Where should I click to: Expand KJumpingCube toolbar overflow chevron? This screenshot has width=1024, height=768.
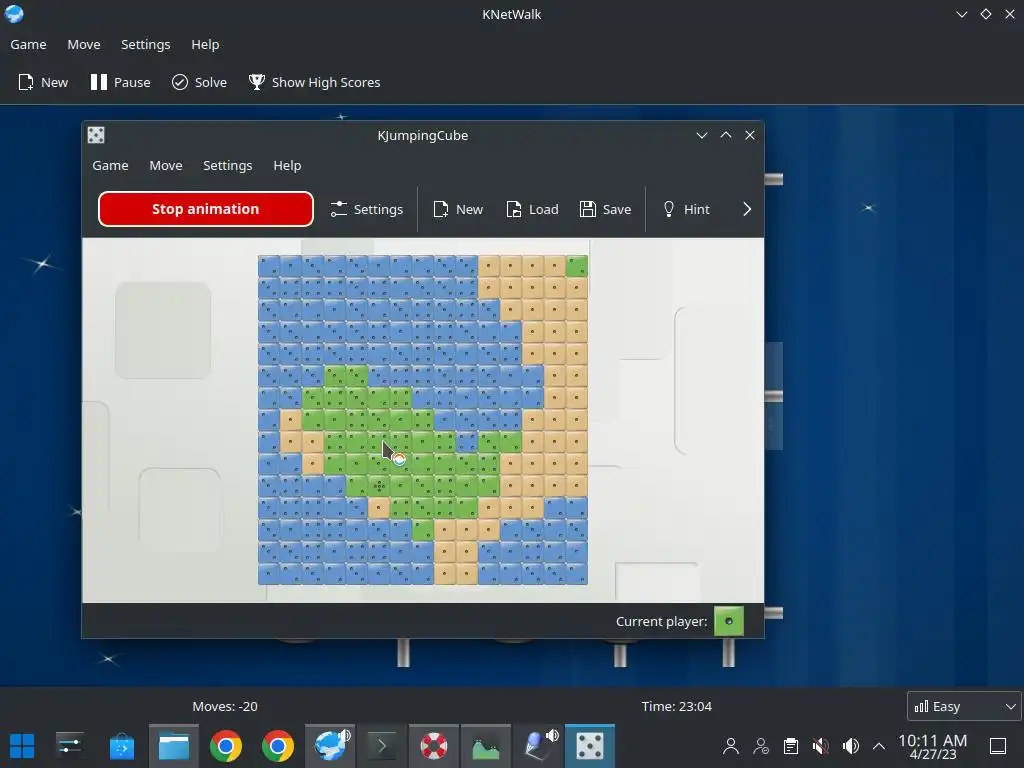[747, 209]
